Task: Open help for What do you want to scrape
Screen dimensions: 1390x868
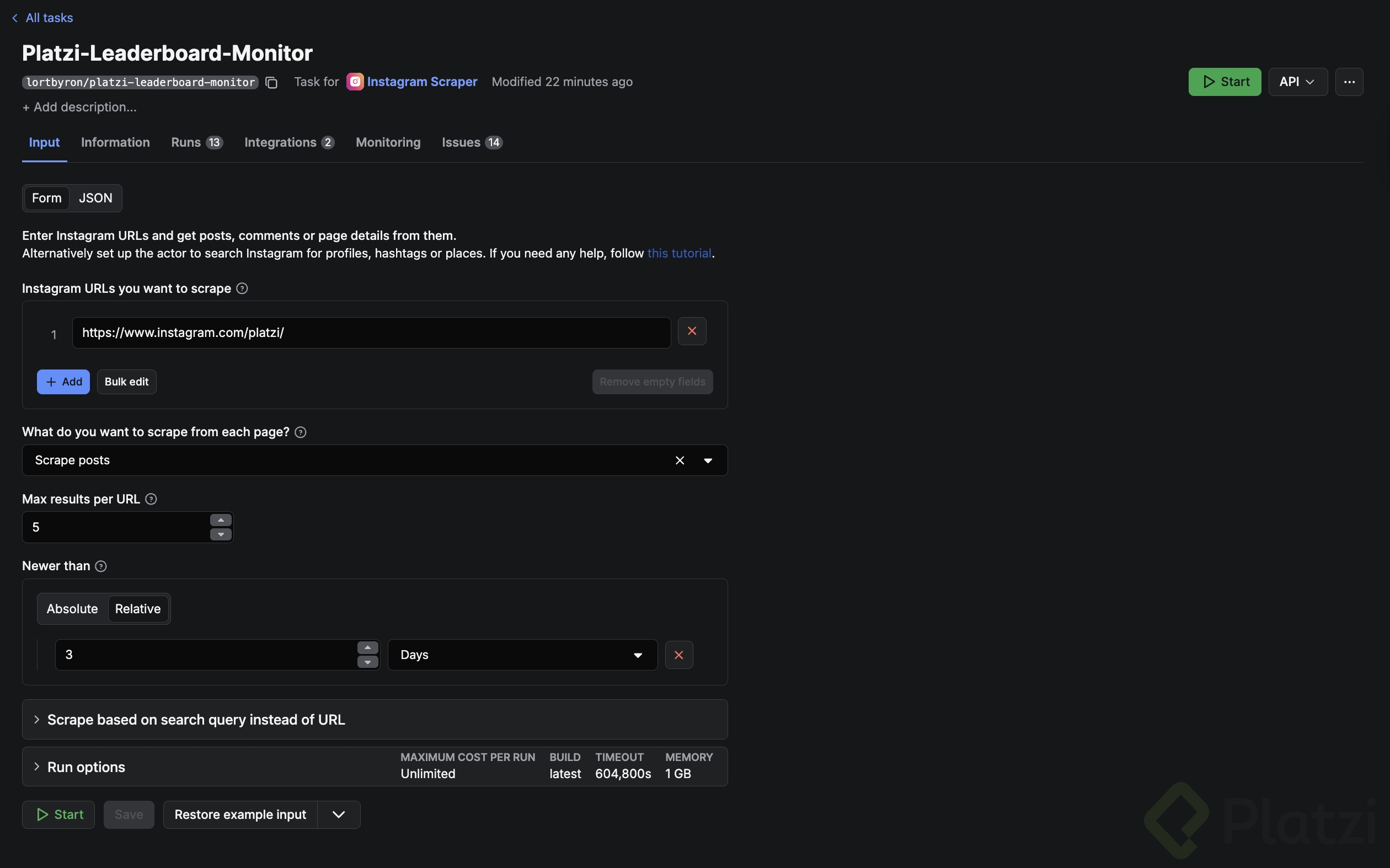Action: point(299,432)
